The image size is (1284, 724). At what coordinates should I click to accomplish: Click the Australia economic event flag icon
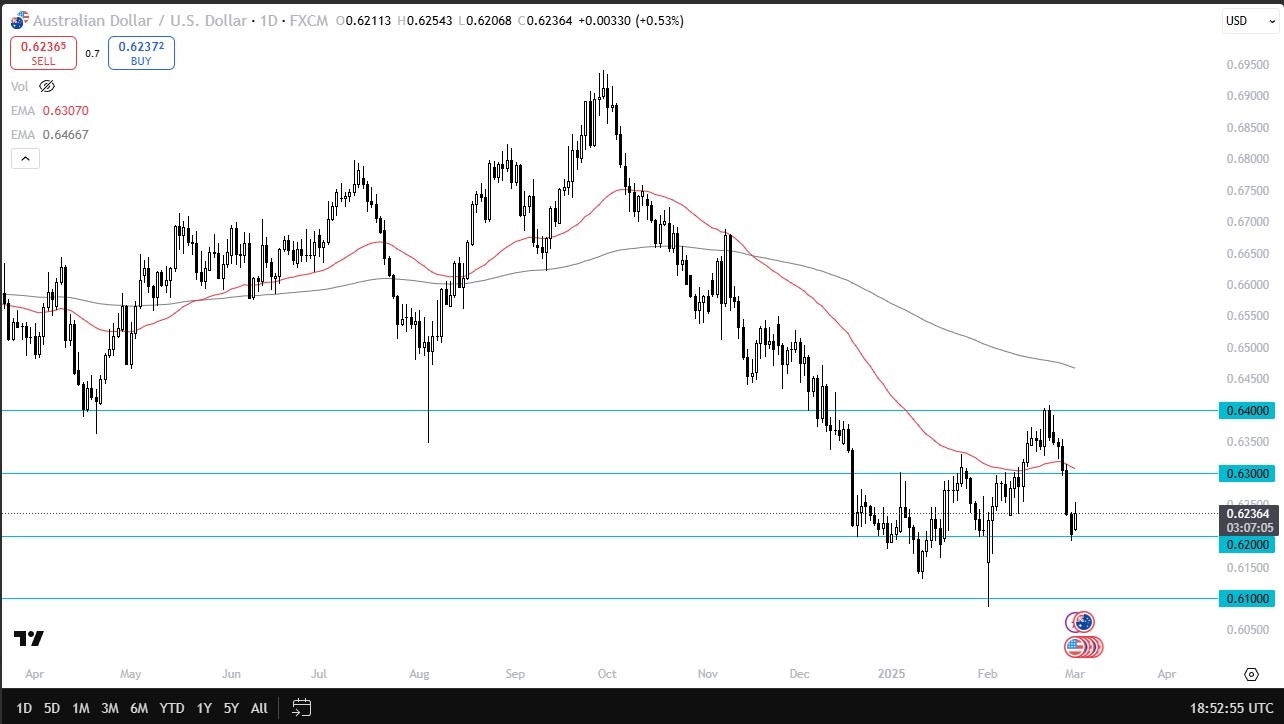coord(1081,622)
